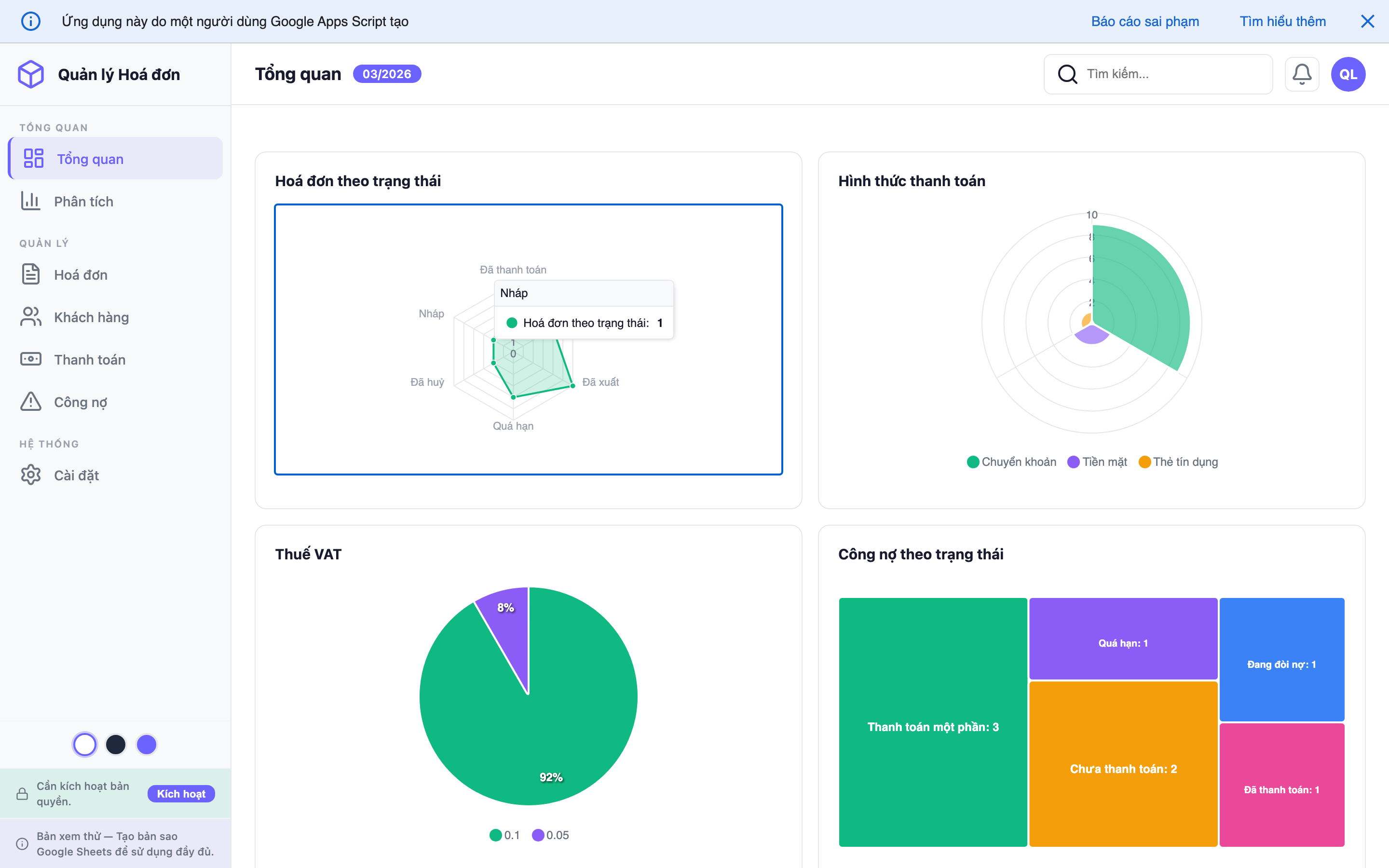This screenshot has width=1389, height=868.
Task: Open the notifications bell
Action: click(x=1301, y=74)
